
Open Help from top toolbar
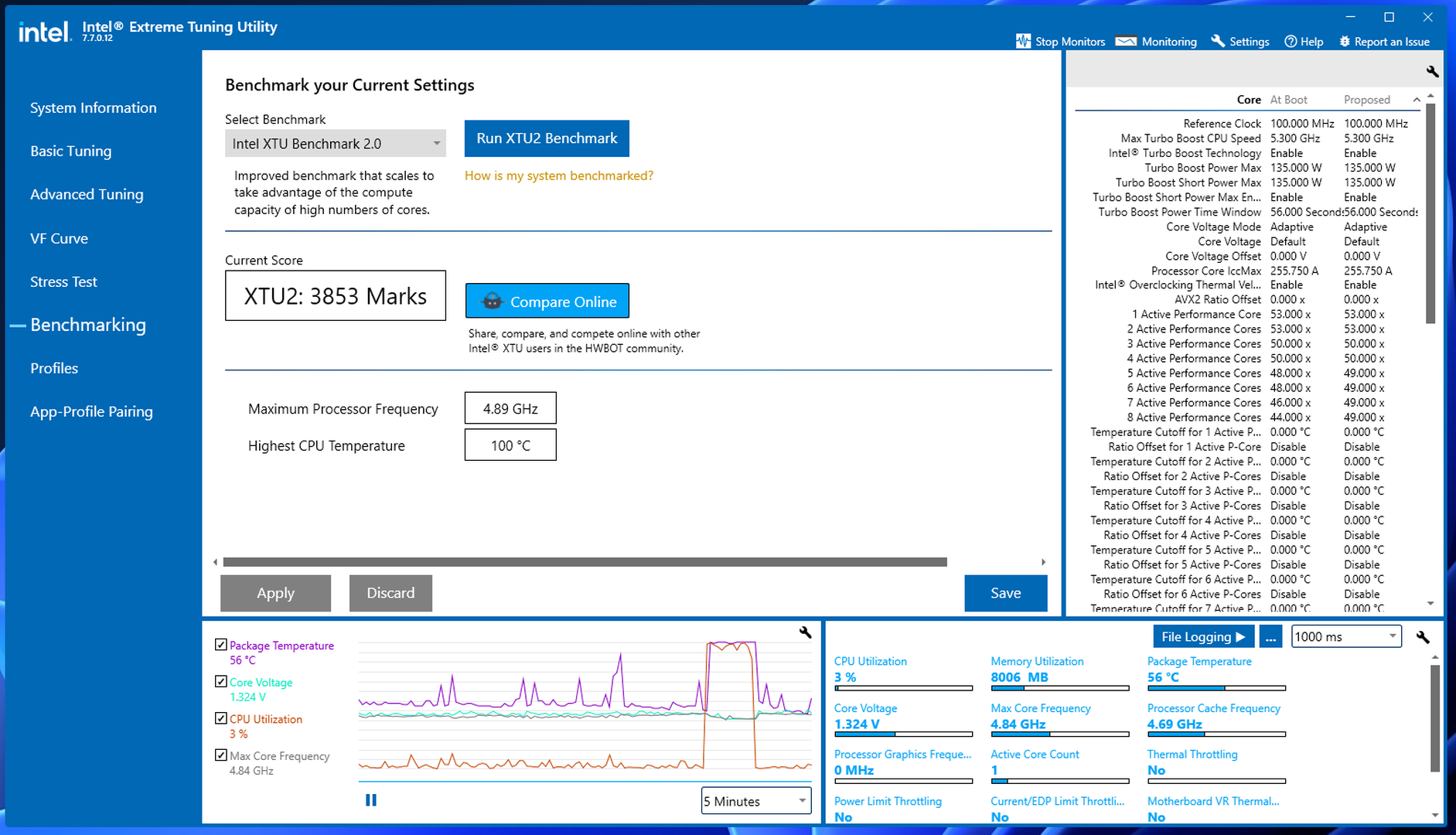tap(1304, 42)
